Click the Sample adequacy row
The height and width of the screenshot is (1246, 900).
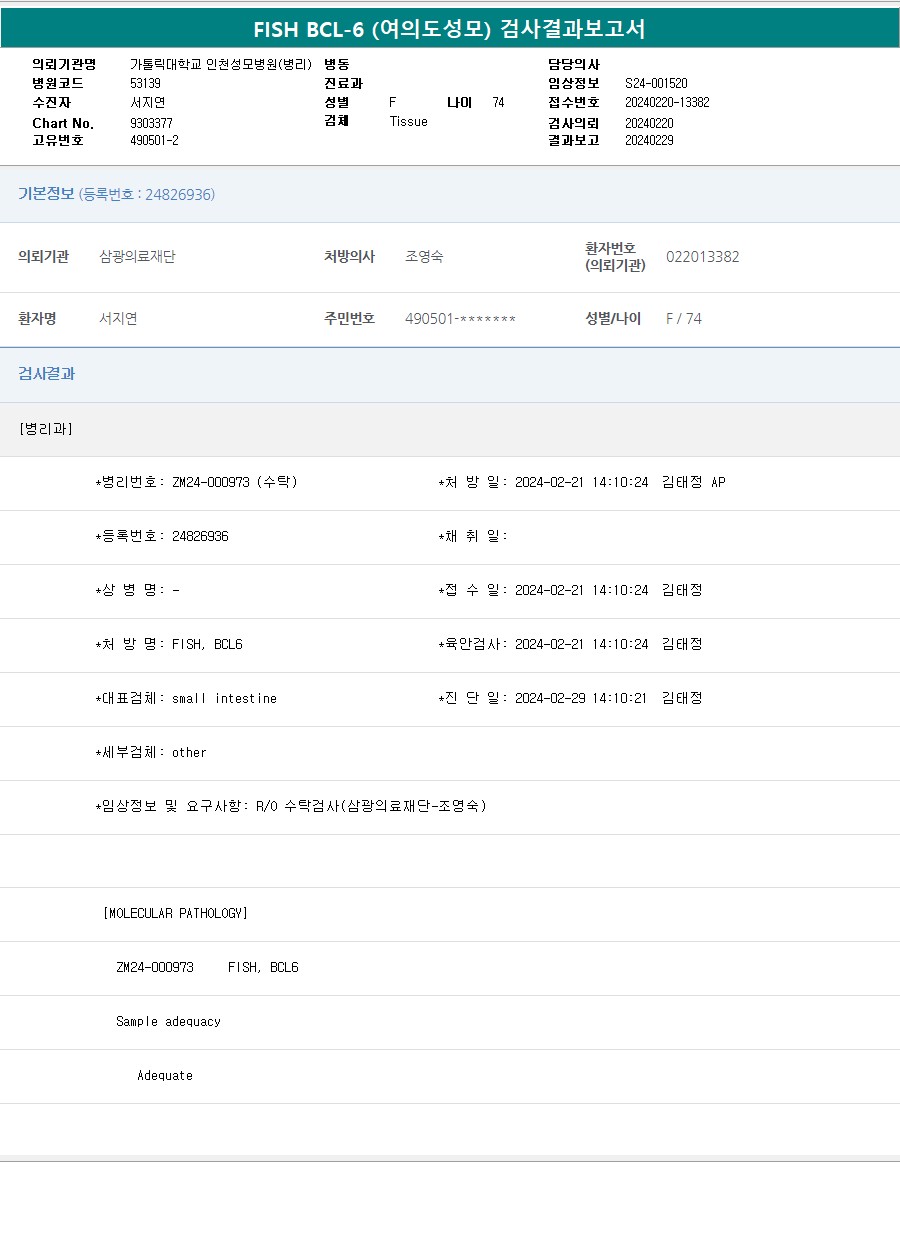168,1021
